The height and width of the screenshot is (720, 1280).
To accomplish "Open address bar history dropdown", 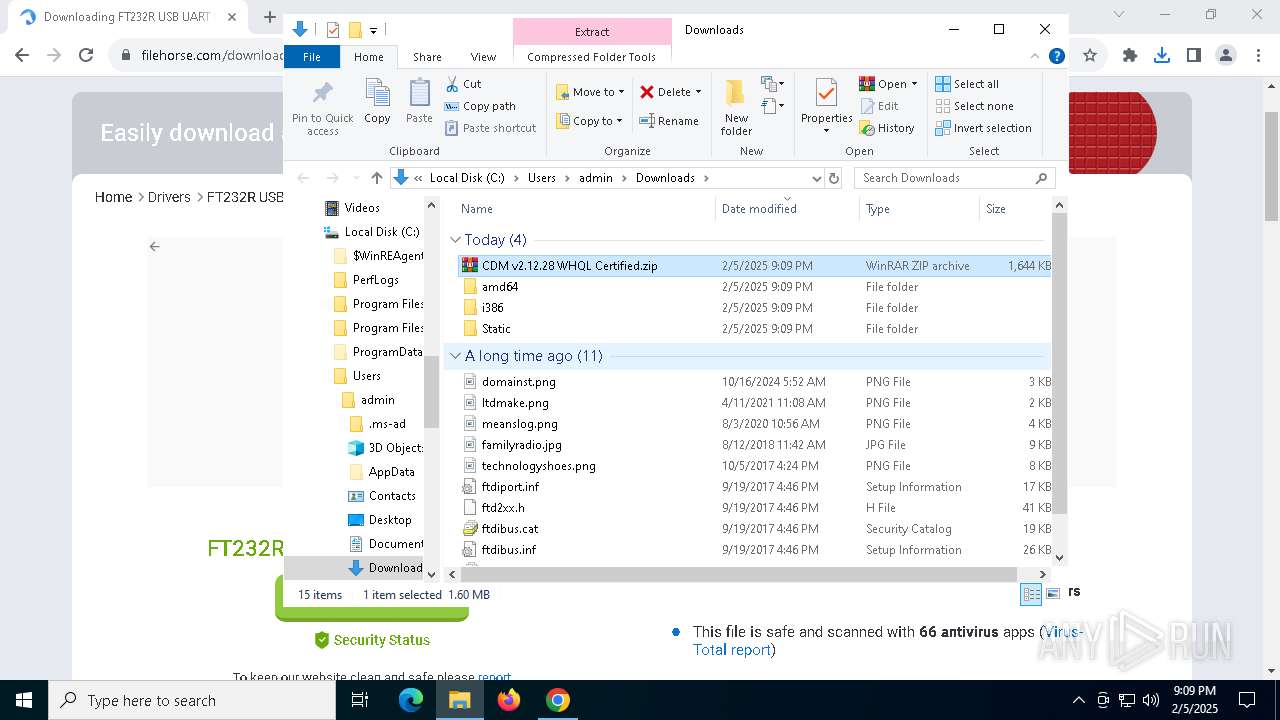I will (816, 178).
